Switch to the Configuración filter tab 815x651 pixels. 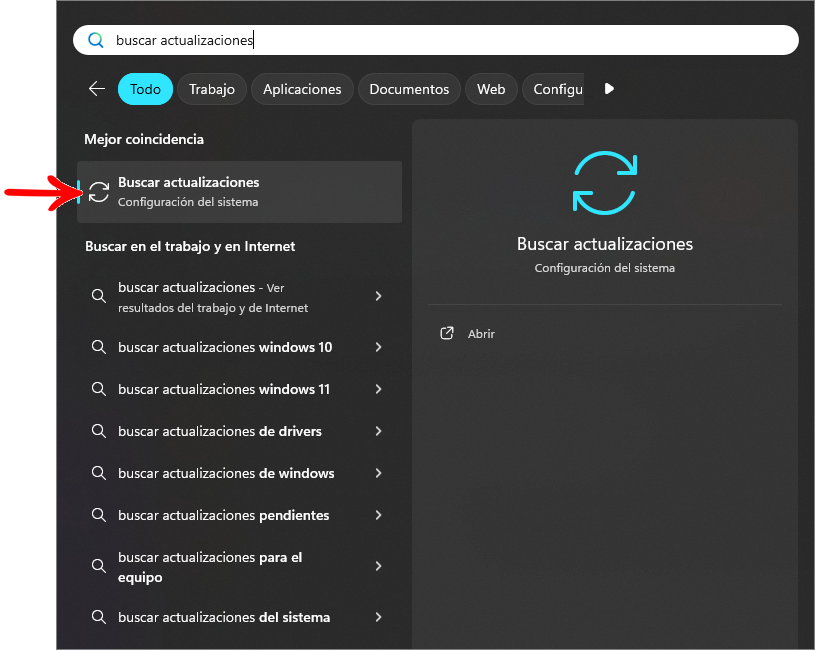(554, 89)
